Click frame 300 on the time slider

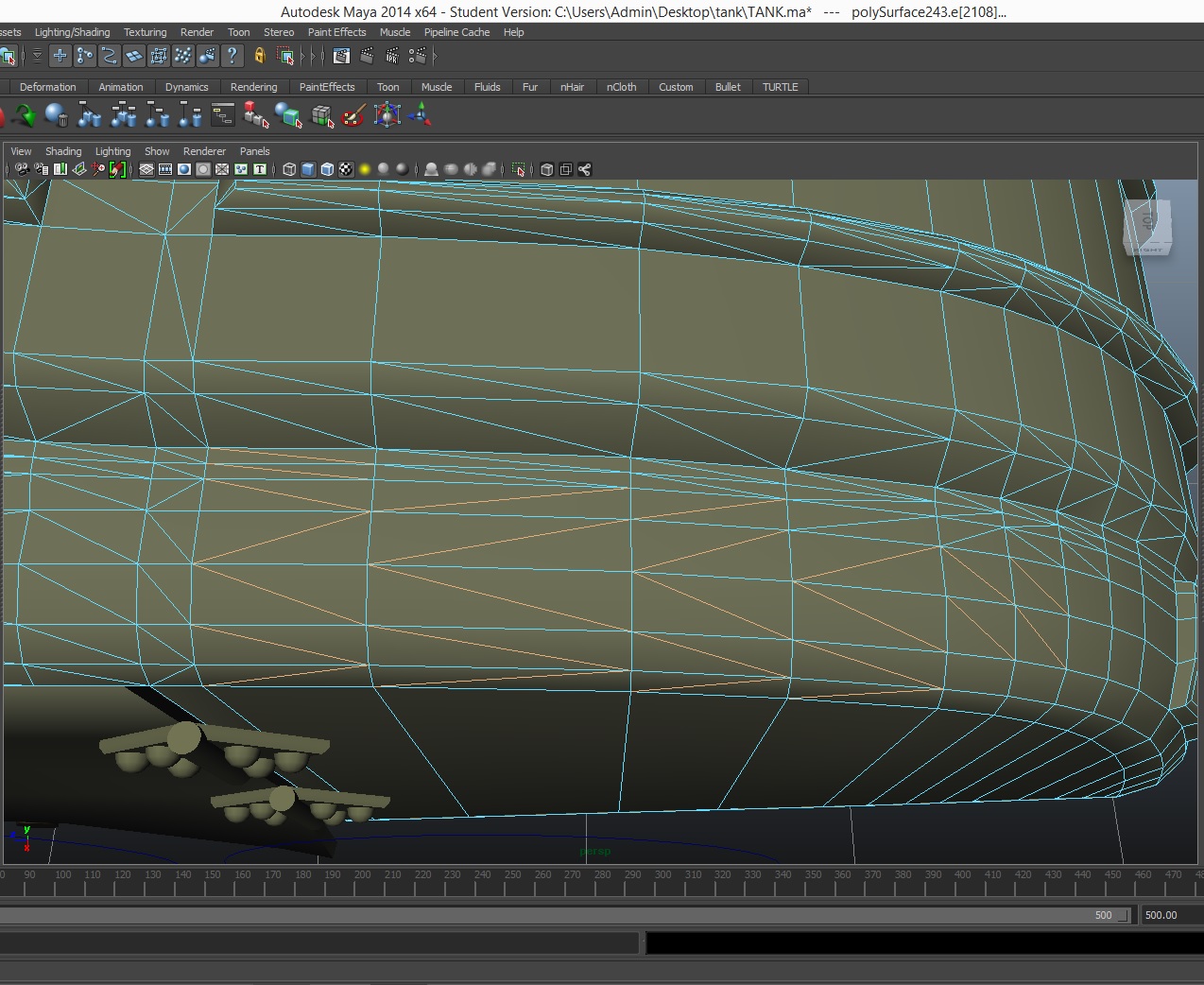(x=662, y=875)
